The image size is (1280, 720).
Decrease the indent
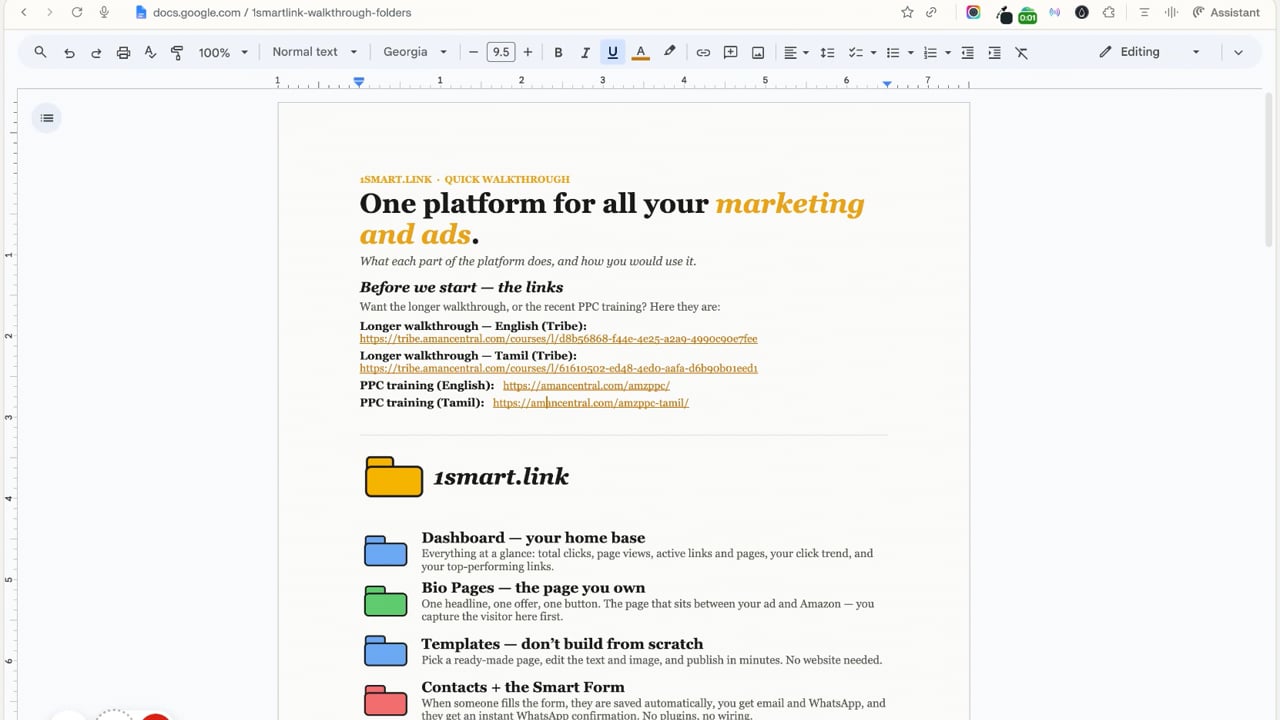967,52
